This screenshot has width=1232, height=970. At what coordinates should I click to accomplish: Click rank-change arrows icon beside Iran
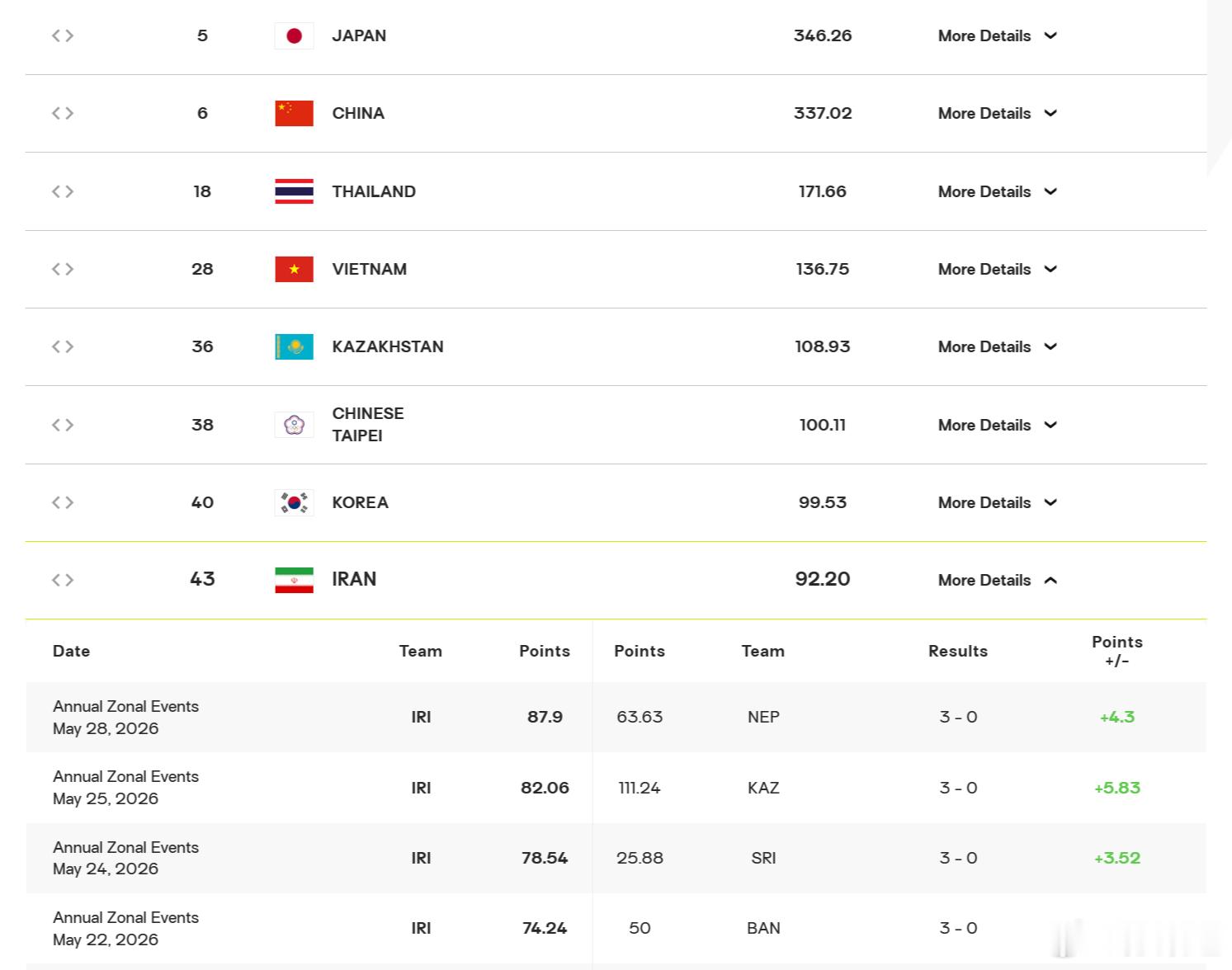[63, 580]
